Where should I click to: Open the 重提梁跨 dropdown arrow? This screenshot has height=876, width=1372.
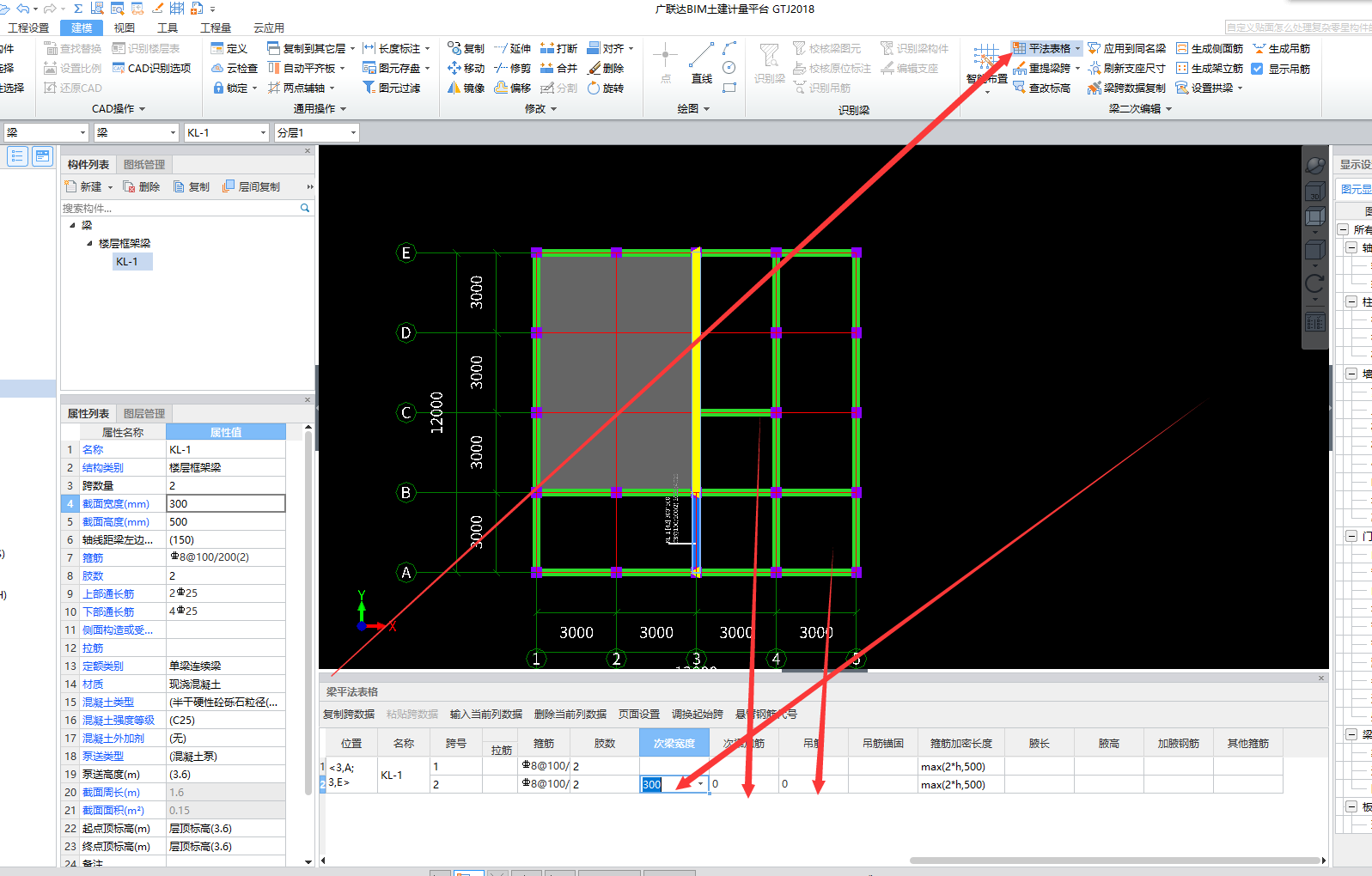[1077, 69]
